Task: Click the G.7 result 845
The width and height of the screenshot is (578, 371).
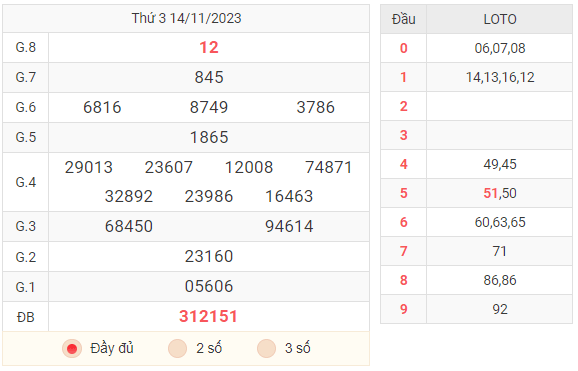Action: (x=209, y=77)
